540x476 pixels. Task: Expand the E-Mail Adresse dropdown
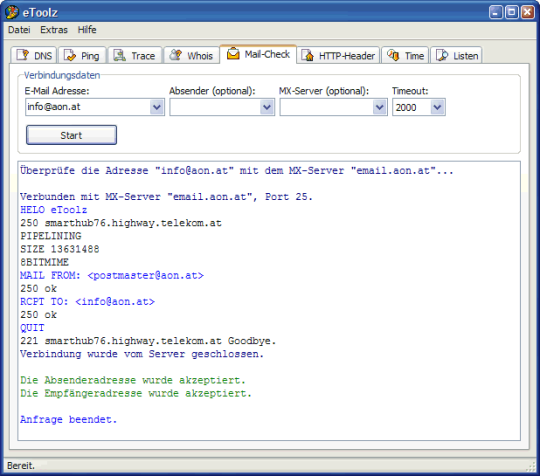point(157,107)
